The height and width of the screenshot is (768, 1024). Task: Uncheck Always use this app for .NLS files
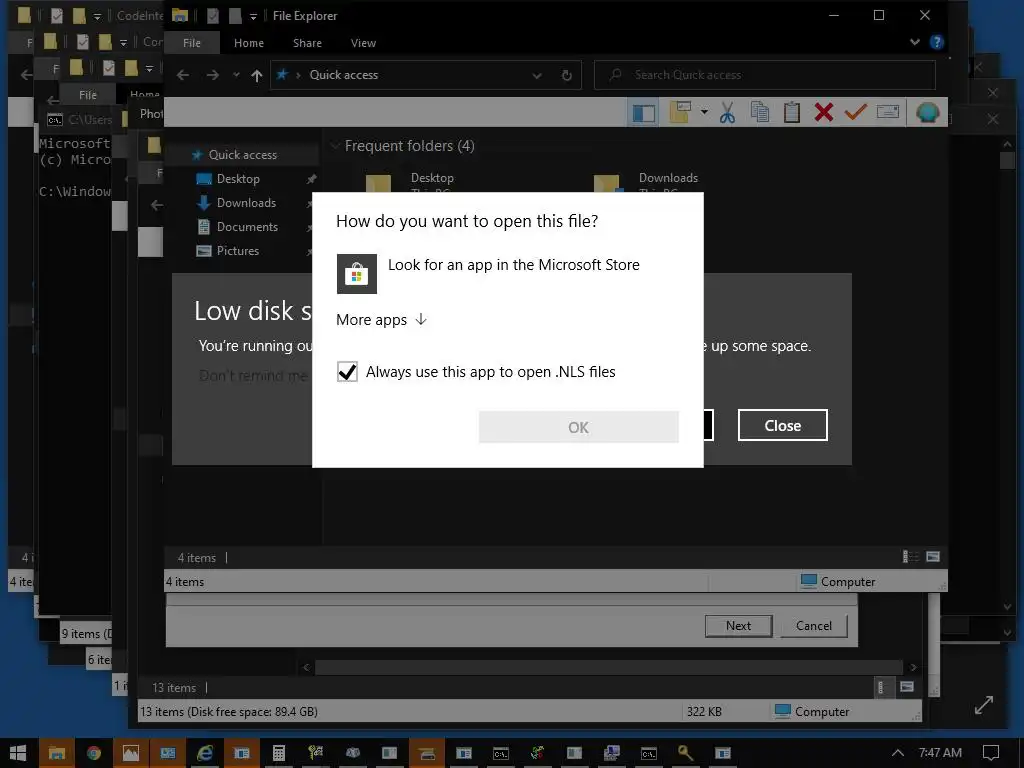point(347,372)
